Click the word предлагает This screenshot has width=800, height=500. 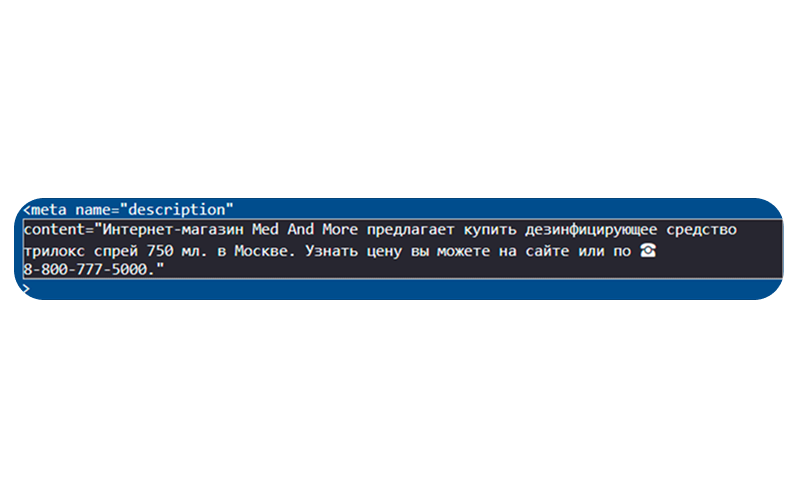(410, 231)
